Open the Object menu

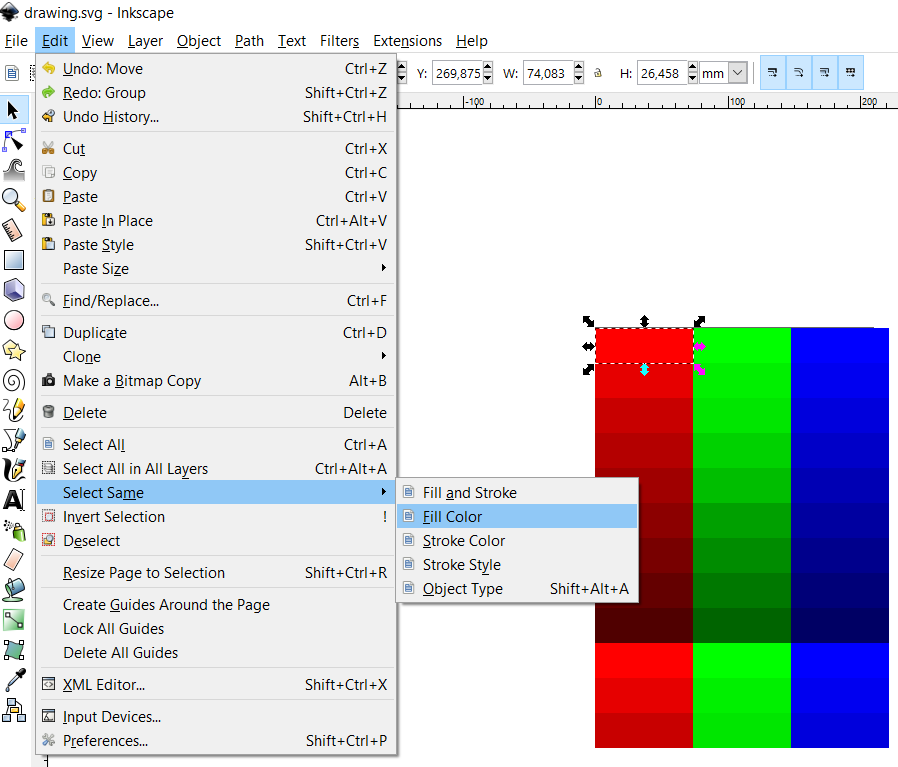pyautogui.click(x=199, y=41)
